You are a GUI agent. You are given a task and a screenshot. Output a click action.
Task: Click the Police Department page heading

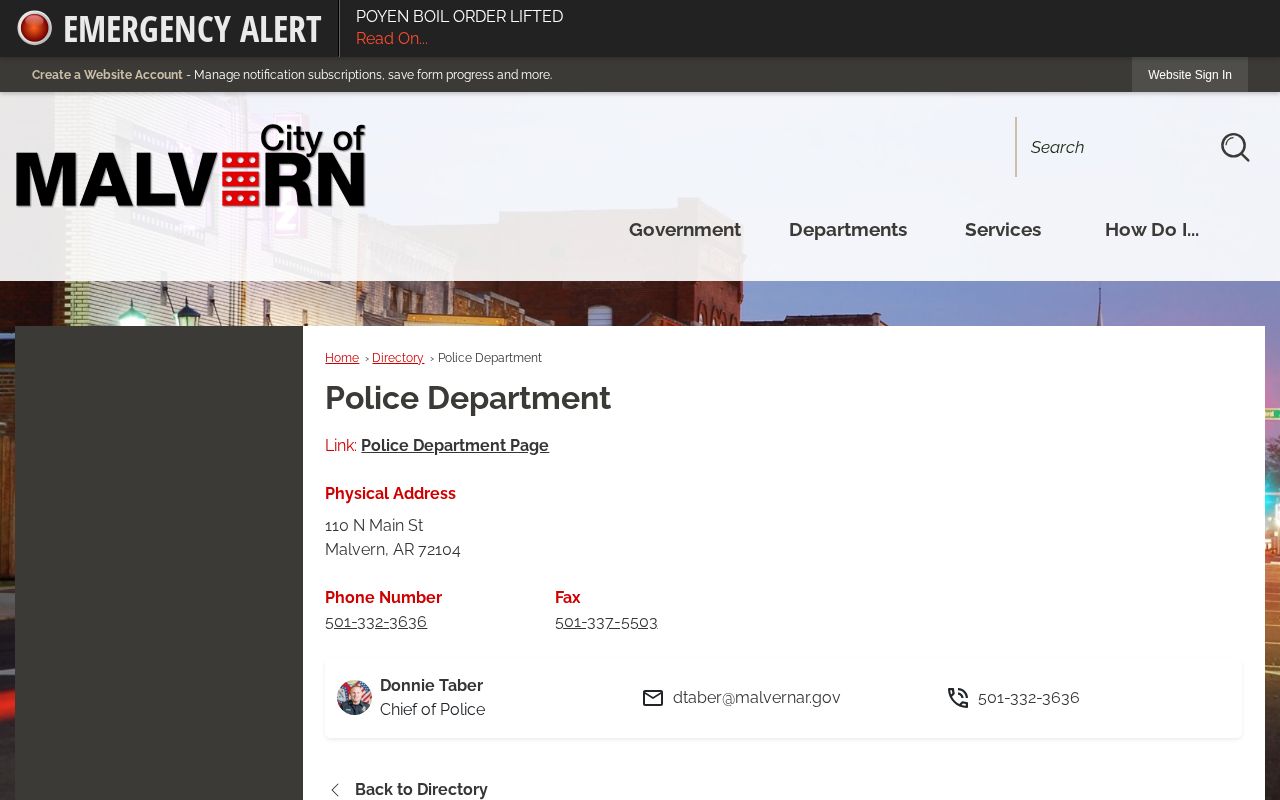468,398
